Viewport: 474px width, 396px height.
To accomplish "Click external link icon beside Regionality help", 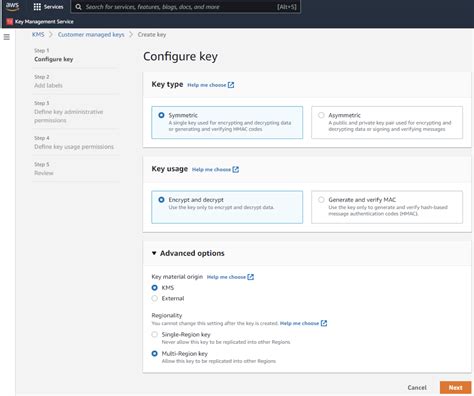I will tap(324, 323).
